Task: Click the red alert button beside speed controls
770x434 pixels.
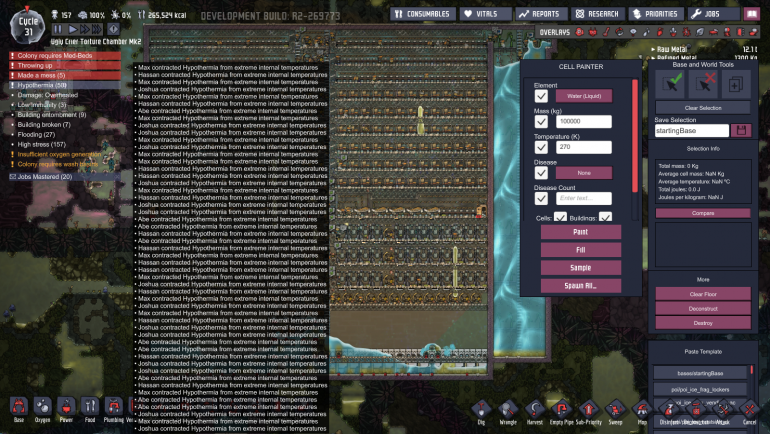Action: pyautogui.click(x=113, y=30)
